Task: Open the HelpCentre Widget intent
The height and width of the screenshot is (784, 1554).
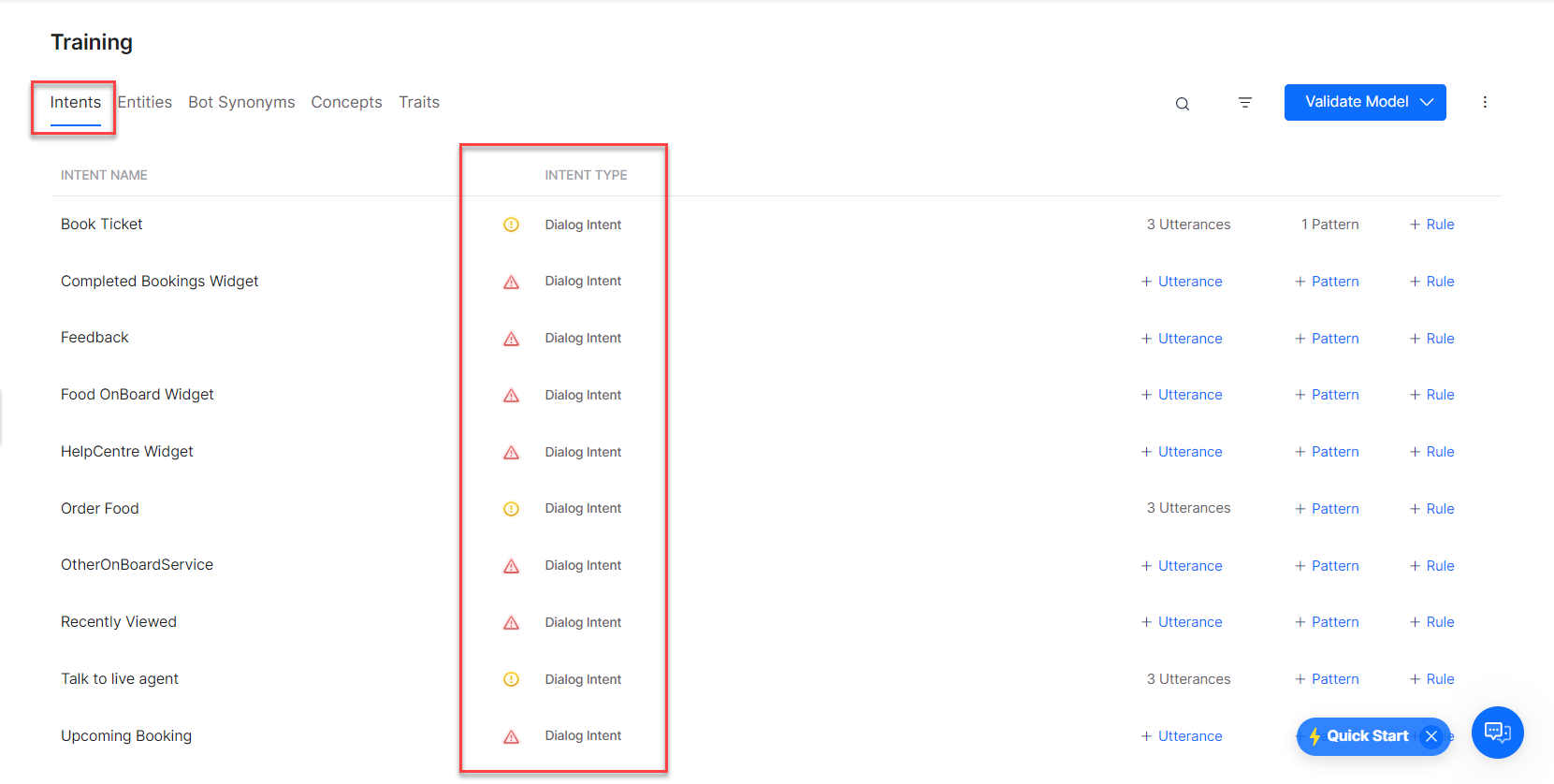Action: click(127, 452)
